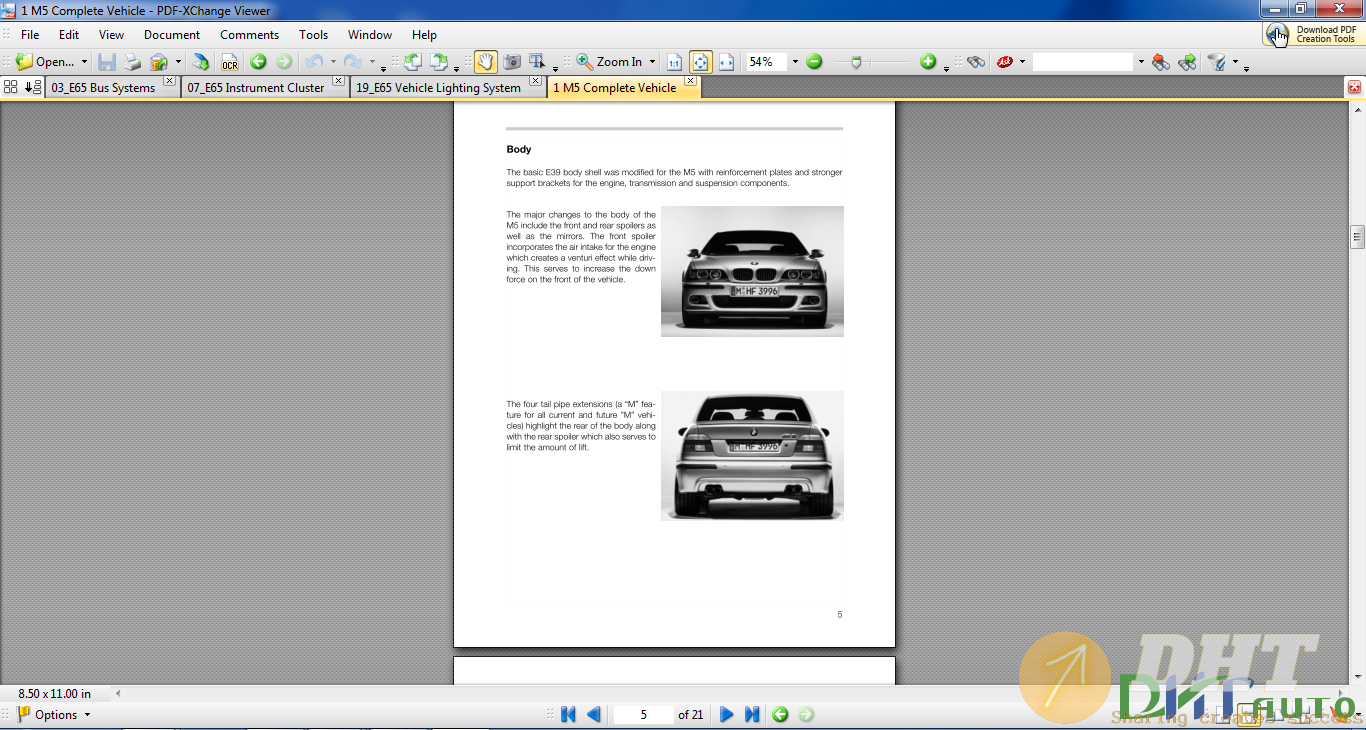This screenshot has height=730, width=1366.
Task: Open the Find binoculars search
Action: coord(976,62)
